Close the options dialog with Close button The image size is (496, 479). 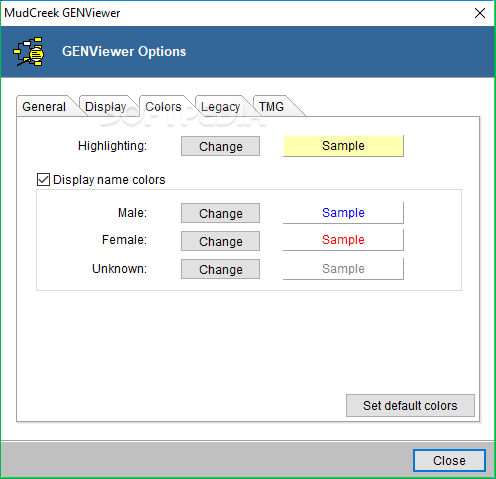(x=449, y=460)
